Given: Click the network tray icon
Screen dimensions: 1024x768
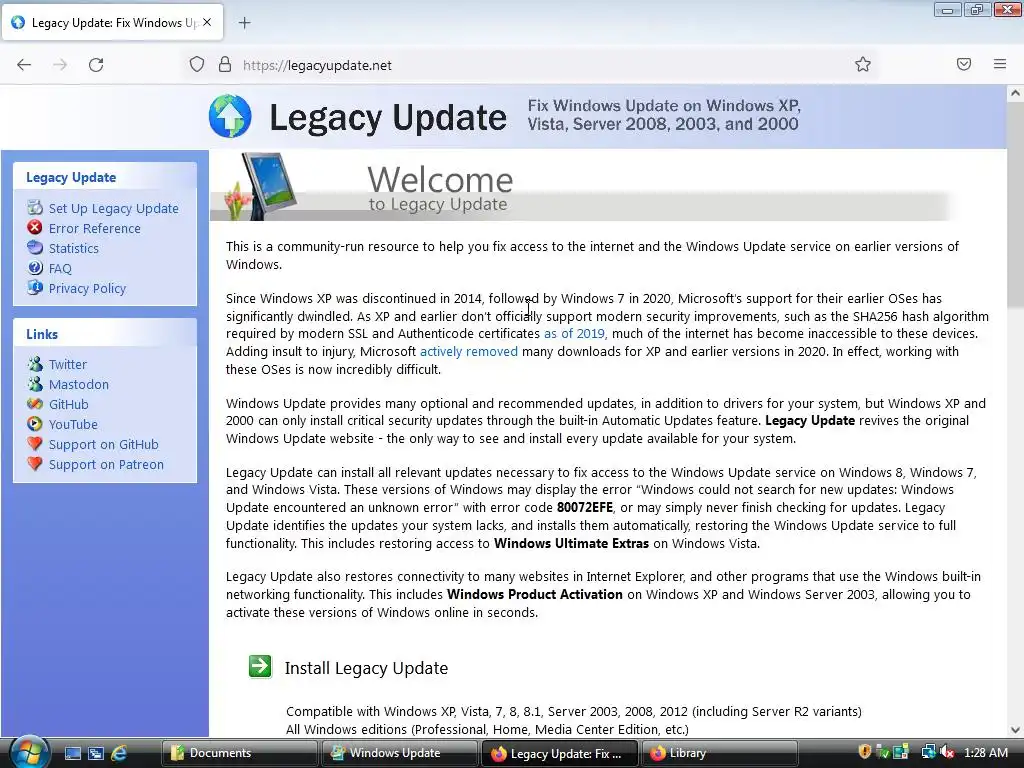Looking at the screenshot, I should coord(928,752).
